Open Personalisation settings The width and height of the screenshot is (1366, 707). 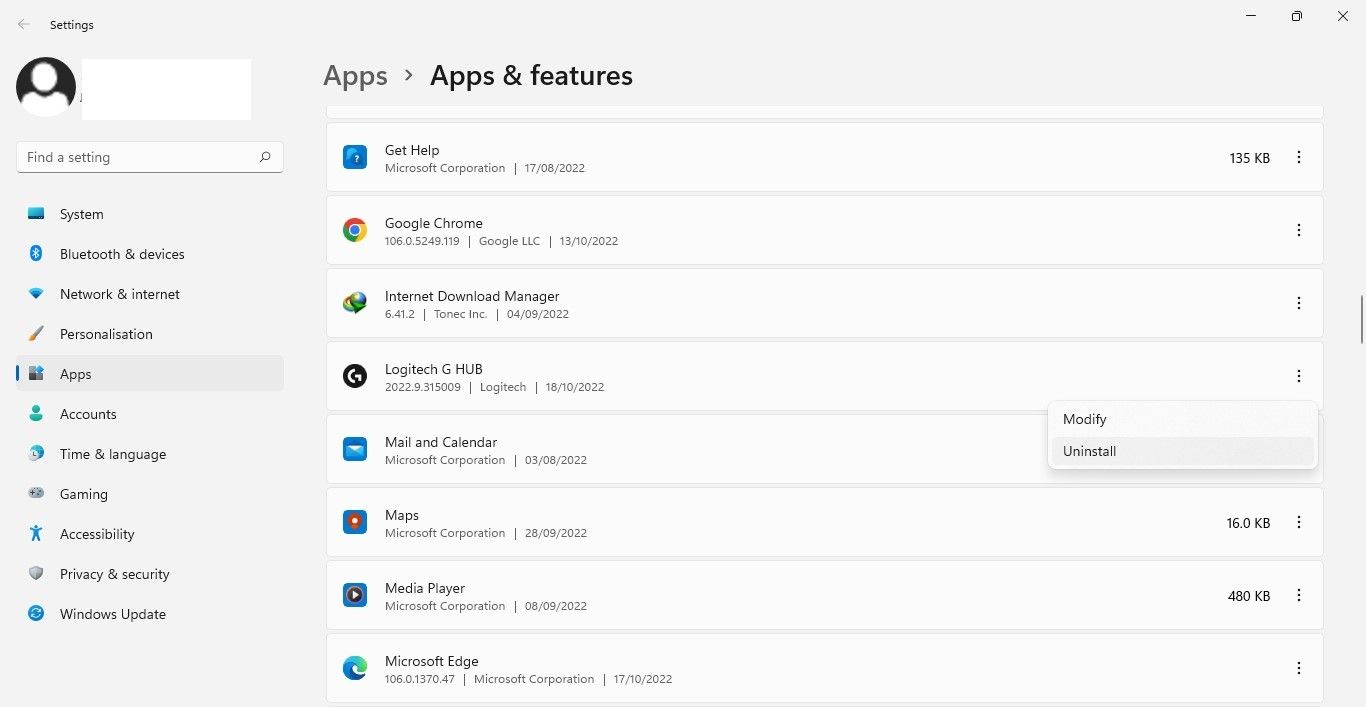point(150,334)
